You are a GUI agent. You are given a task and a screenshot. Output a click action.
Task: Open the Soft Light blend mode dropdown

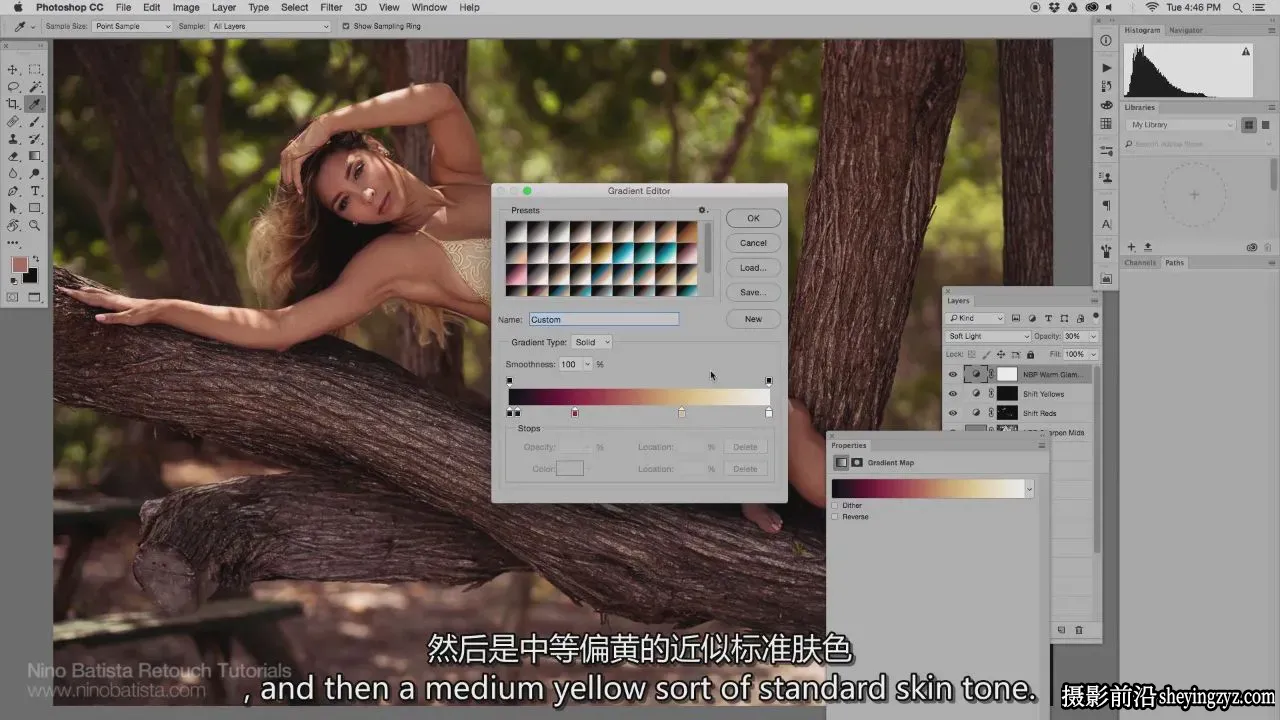(x=988, y=337)
